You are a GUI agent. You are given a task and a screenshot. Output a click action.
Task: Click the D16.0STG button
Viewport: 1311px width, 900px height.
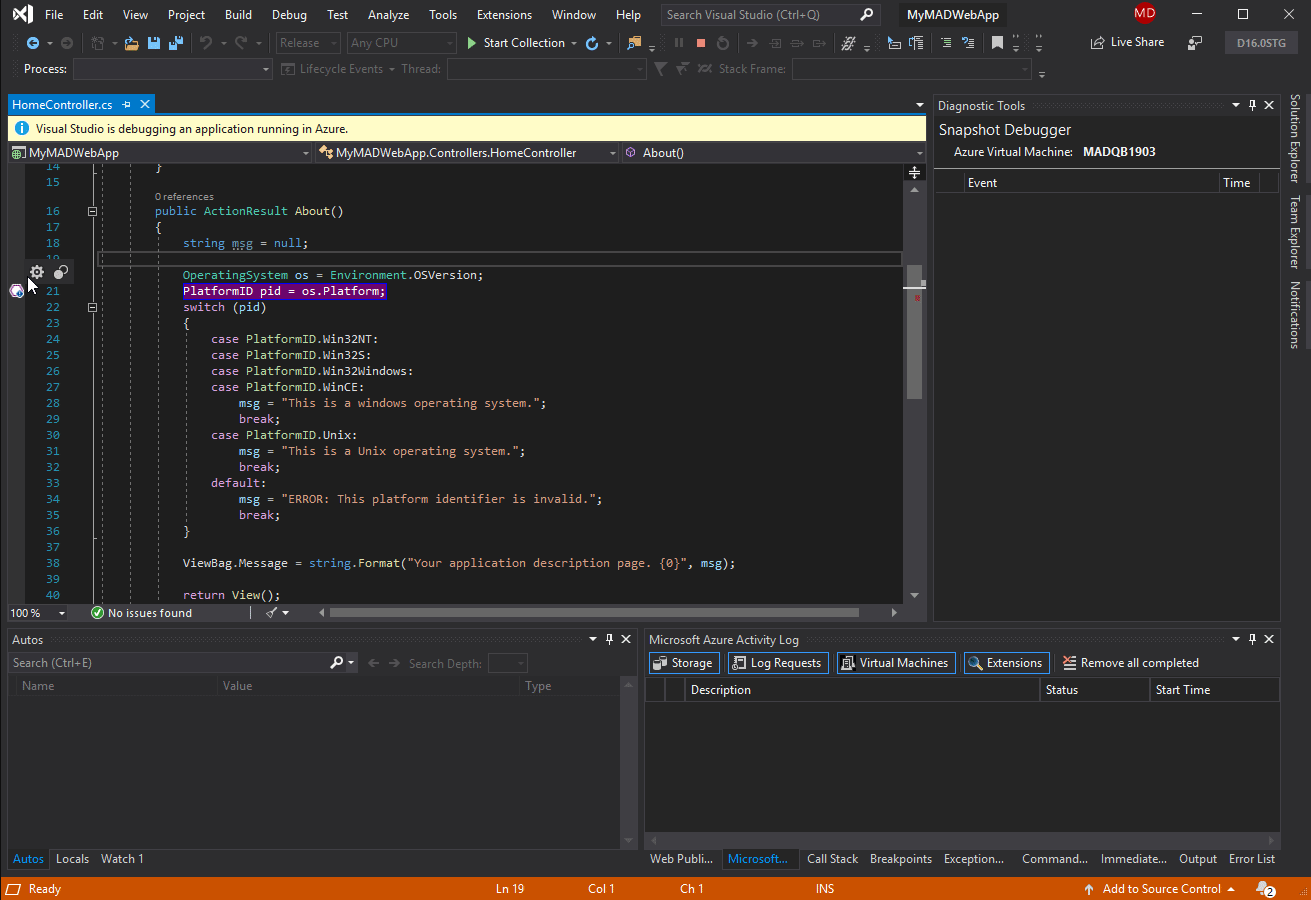[x=1261, y=43]
